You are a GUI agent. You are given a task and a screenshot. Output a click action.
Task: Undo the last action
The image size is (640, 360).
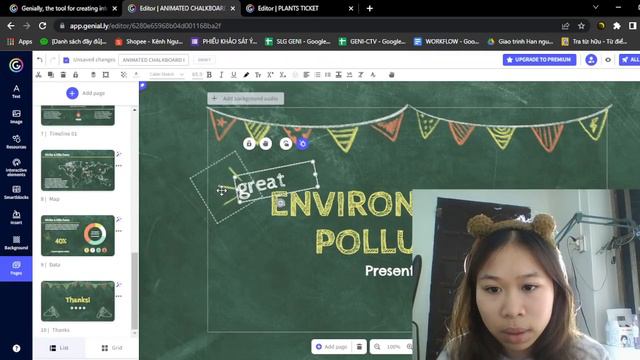pyautogui.click(x=40, y=60)
